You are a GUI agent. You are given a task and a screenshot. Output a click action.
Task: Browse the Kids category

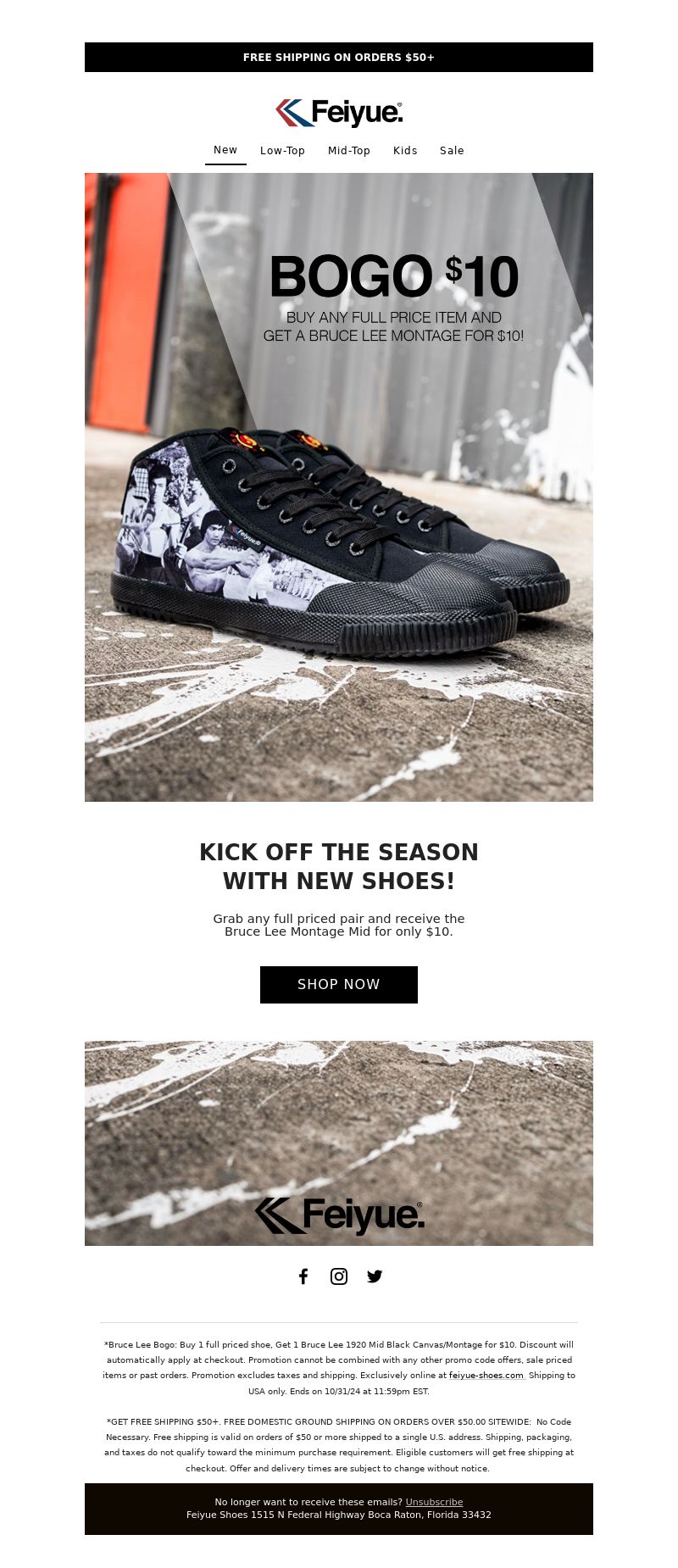(405, 151)
